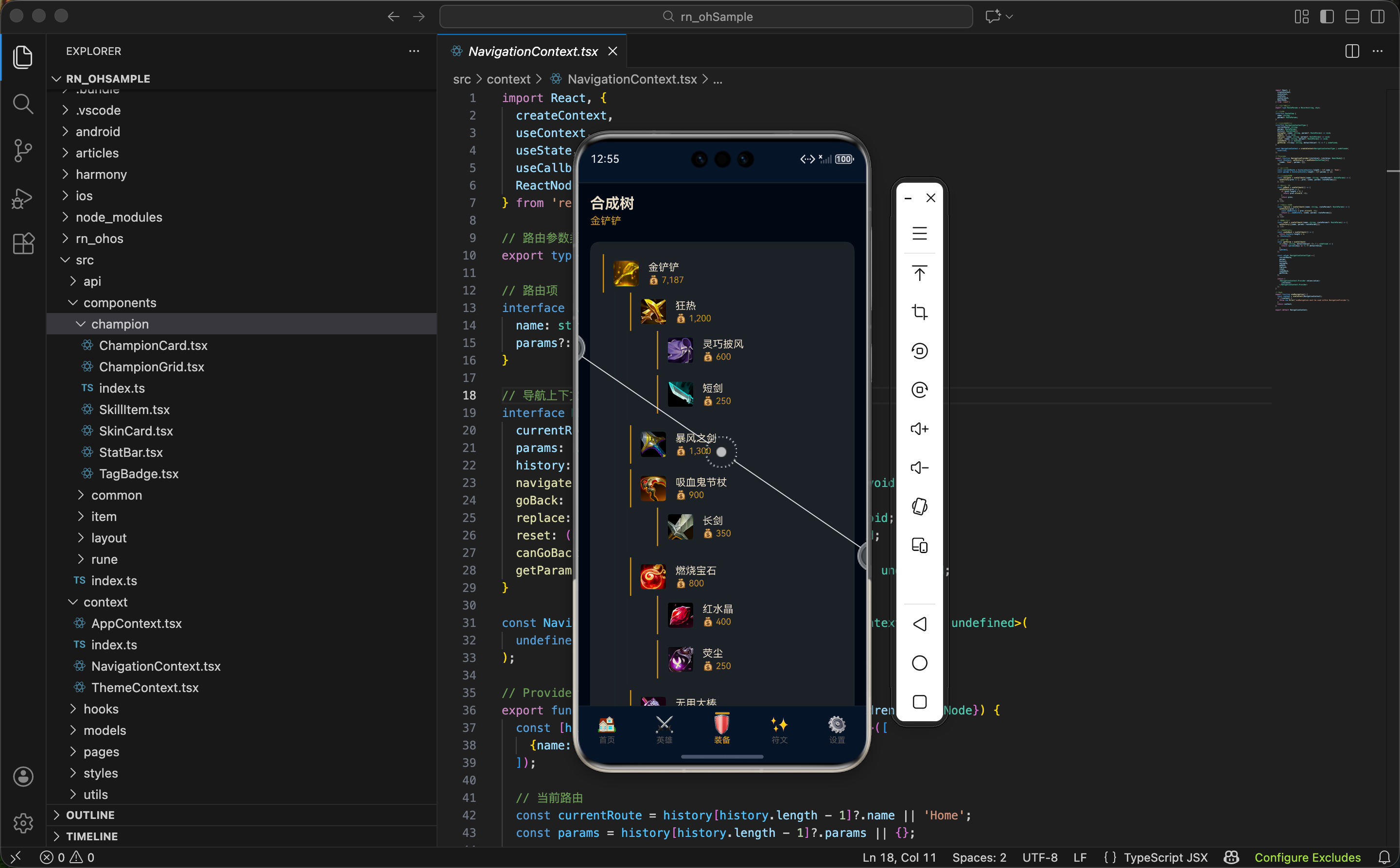Show errors and warnings in status bar
Screen dimensions: 1400x868
[67, 857]
